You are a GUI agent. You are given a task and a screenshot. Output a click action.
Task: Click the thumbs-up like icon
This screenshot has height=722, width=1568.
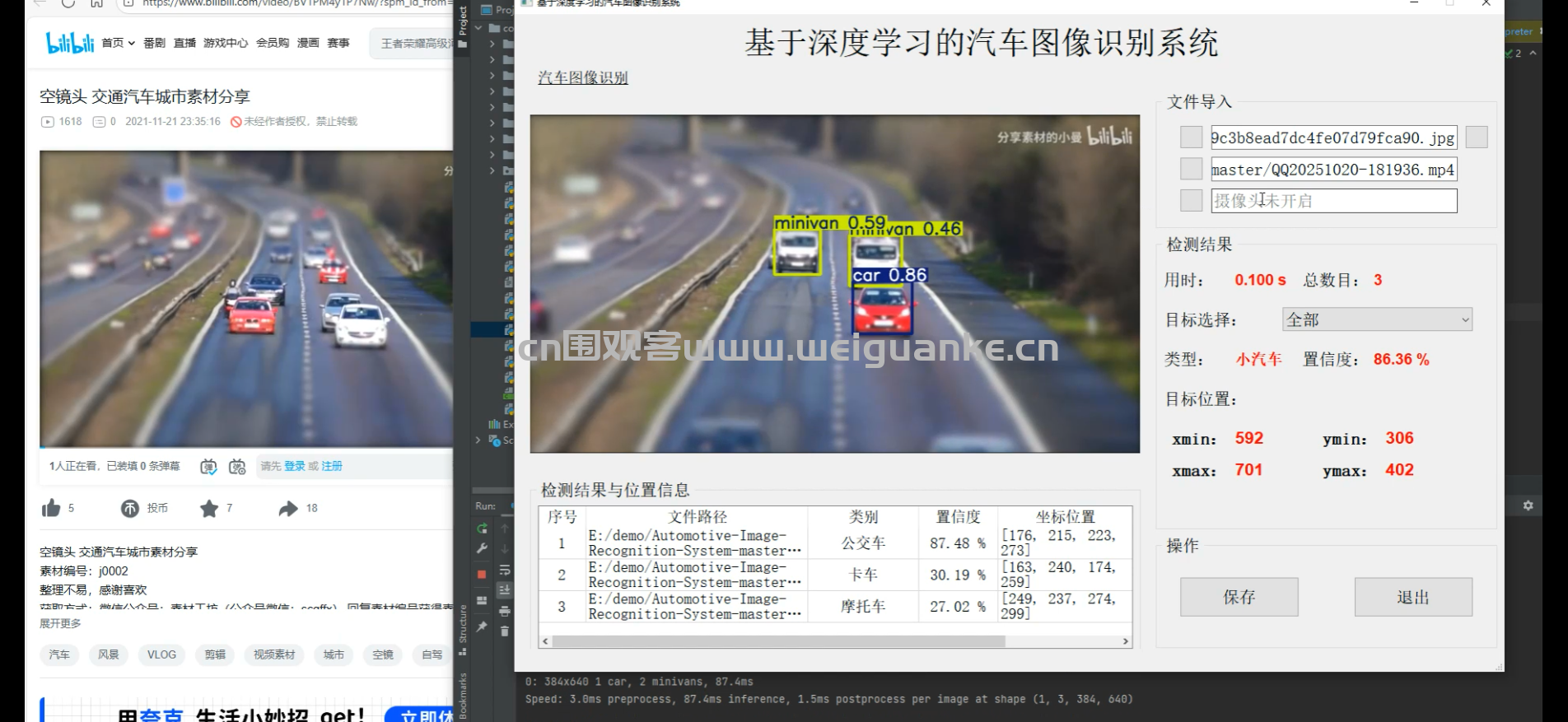(x=51, y=508)
